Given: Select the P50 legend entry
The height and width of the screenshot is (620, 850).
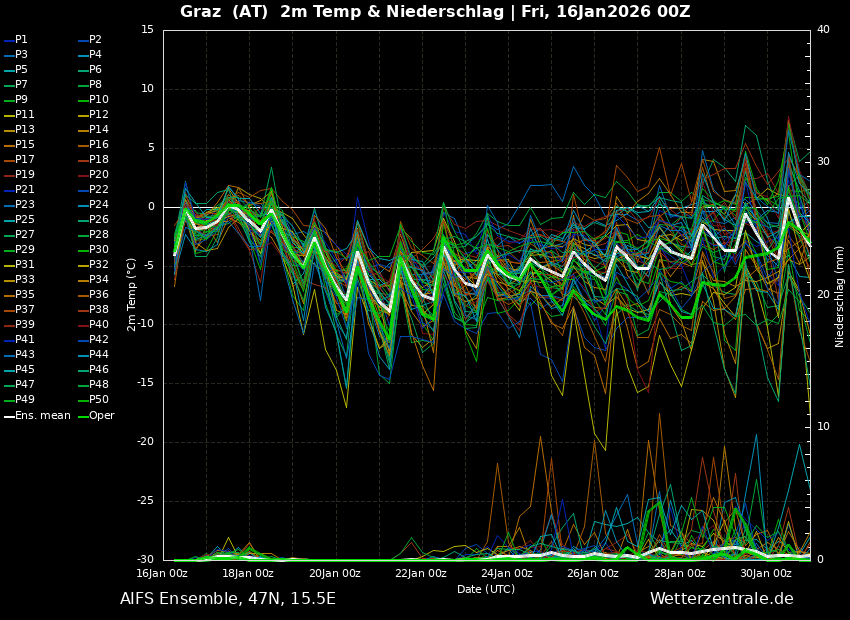Looking at the screenshot, I should click(x=93, y=399).
